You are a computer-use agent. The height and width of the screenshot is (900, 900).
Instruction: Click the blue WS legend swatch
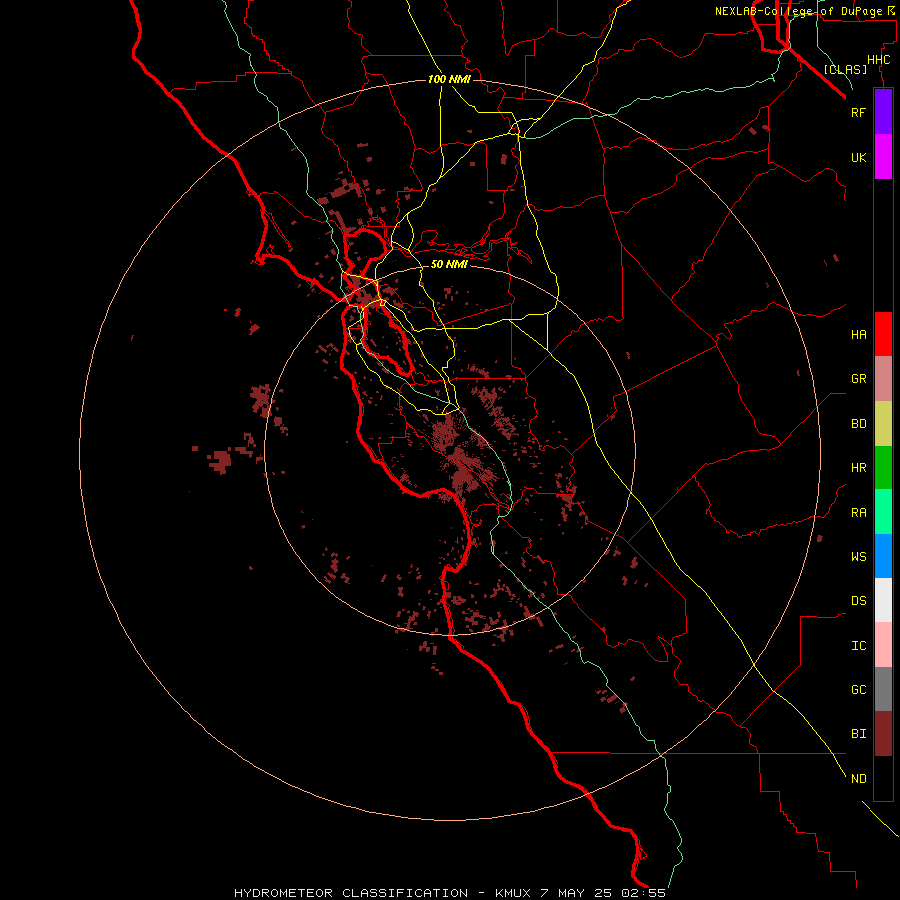click(x=883, y=556)
